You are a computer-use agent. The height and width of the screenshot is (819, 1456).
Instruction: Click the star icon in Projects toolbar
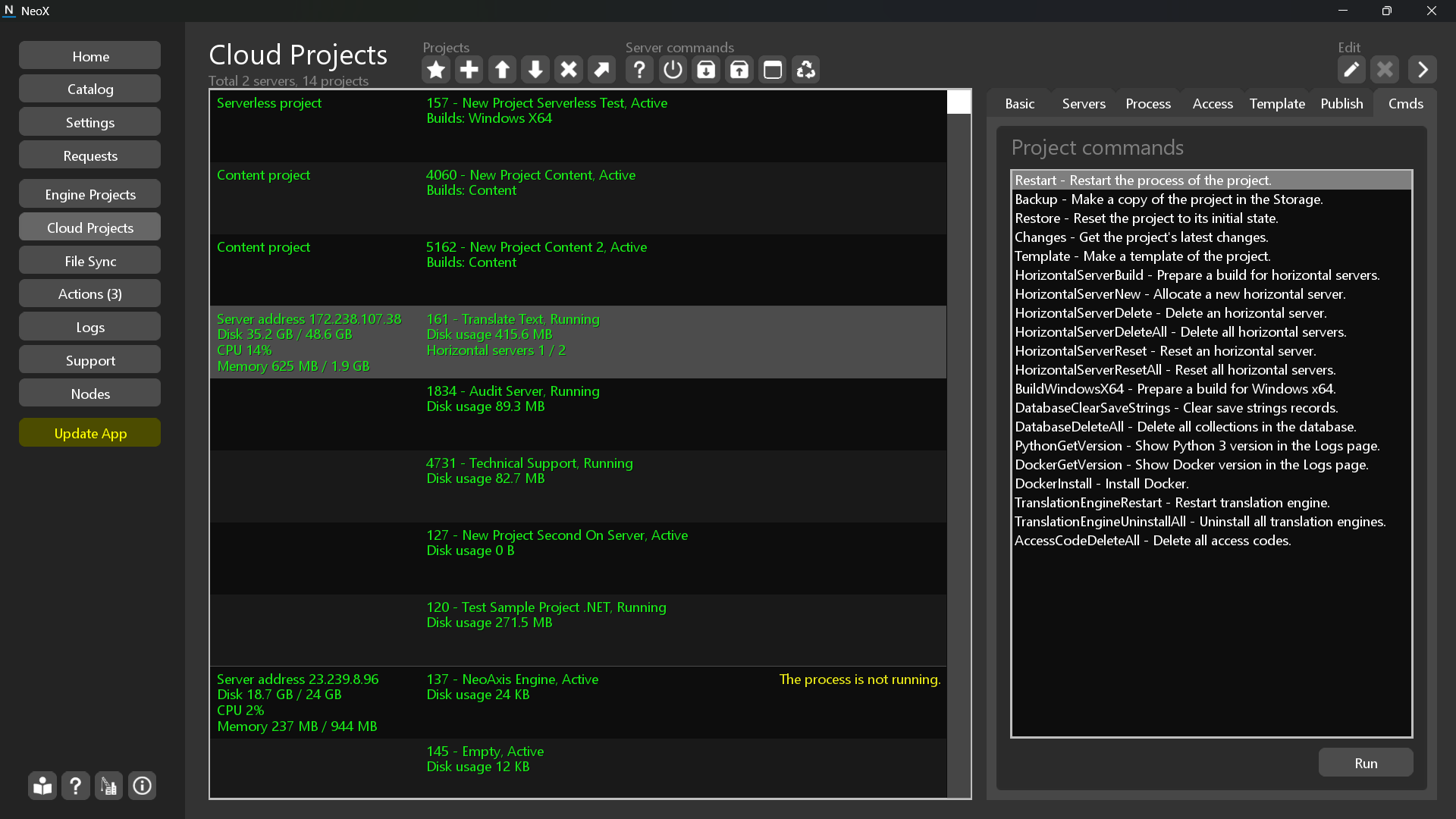[436, 70]
